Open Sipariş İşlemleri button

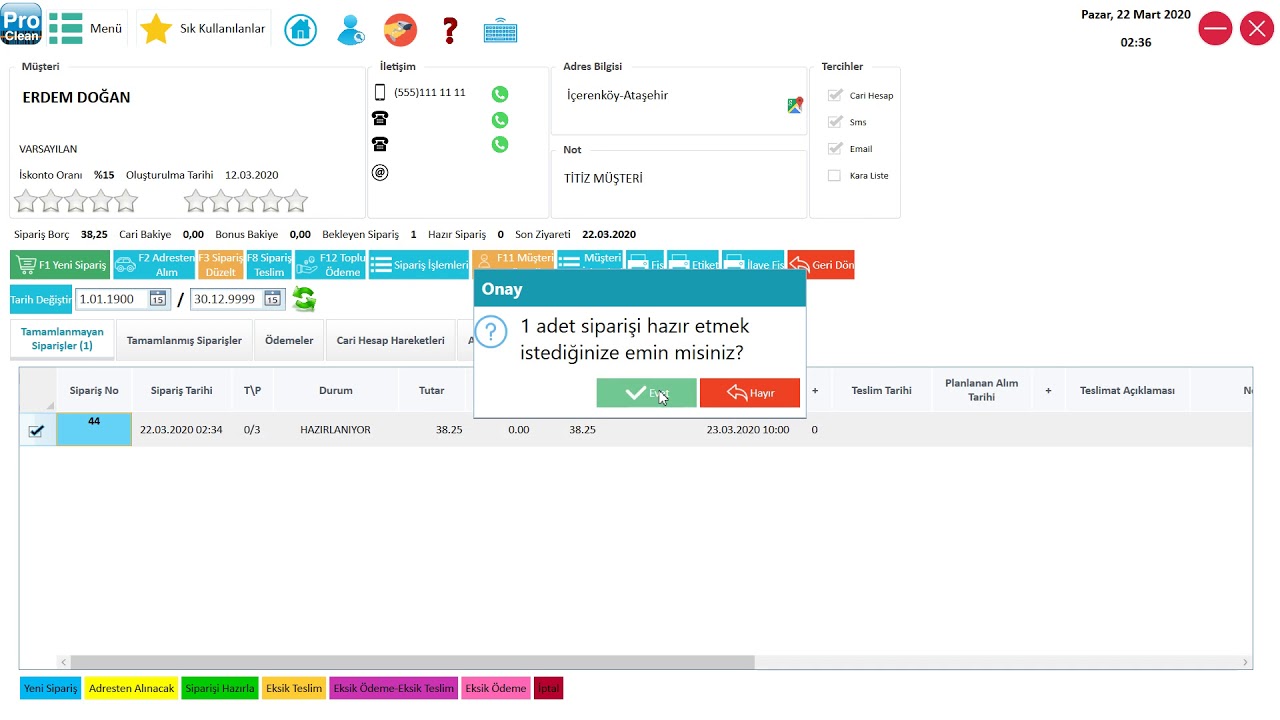(x=419, y=265)
